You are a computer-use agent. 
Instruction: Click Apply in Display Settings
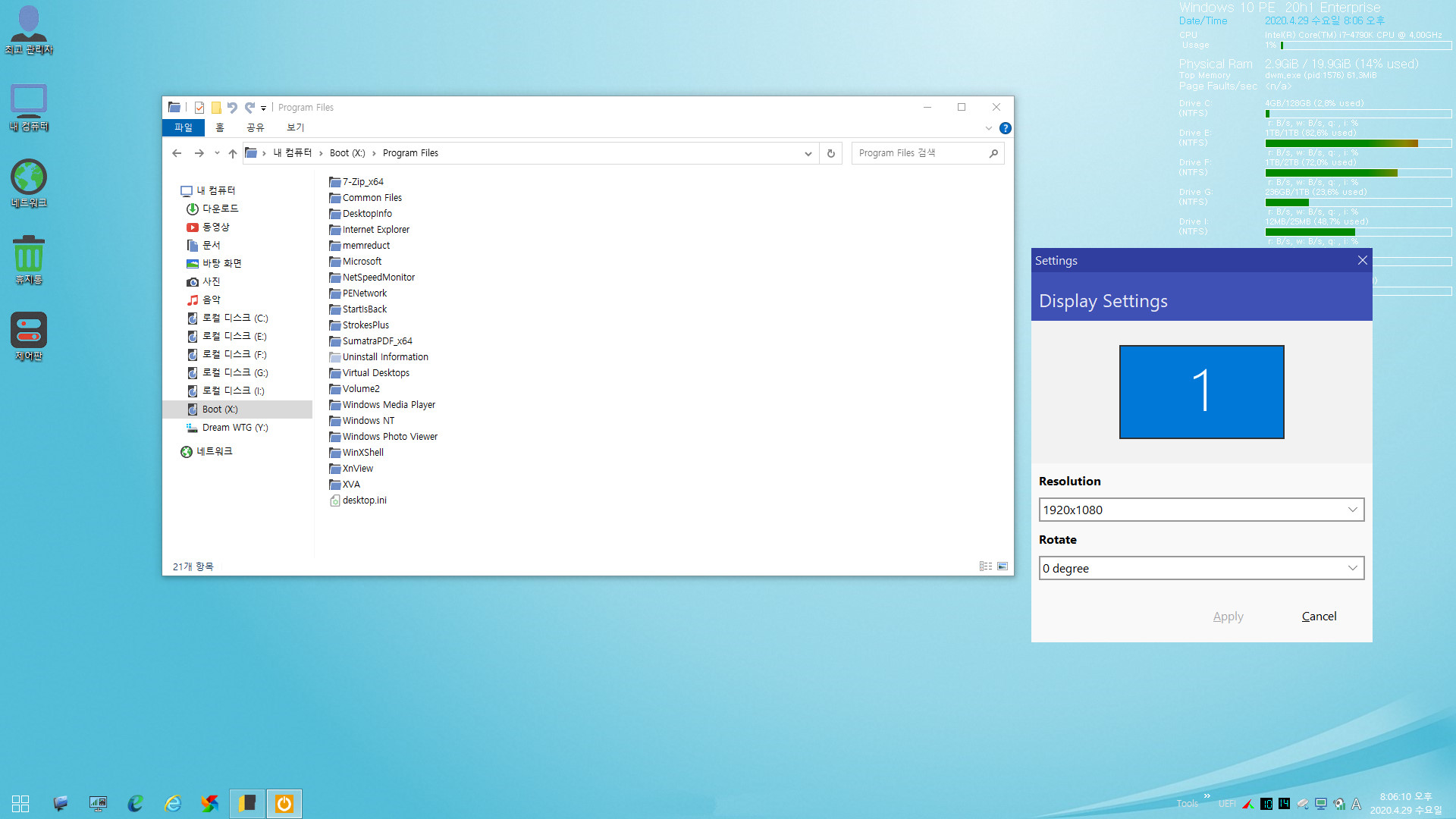pos(1228,617)
